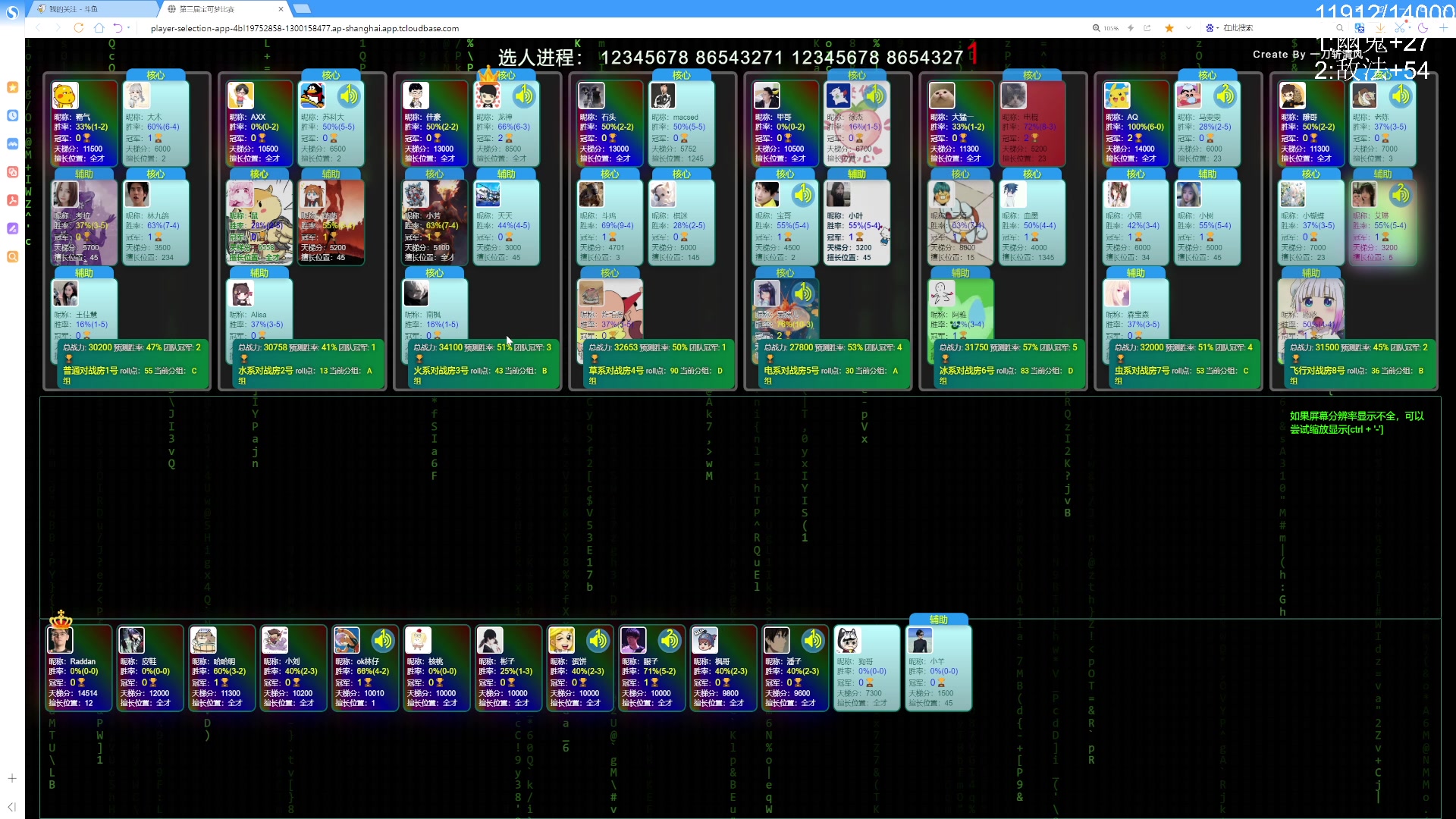Toggle speaker on 苏利大's card
The width and height of the screenshot is (1456, 819).
[349, 96]
